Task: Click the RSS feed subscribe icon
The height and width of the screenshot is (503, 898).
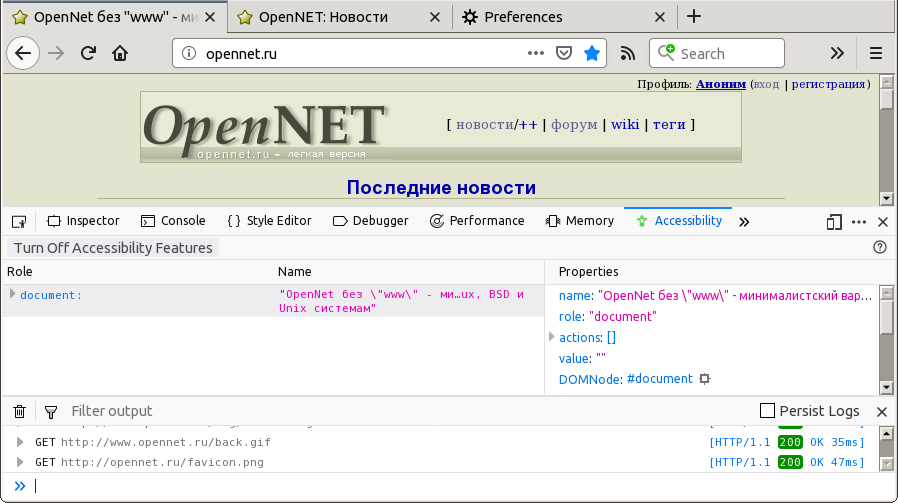Action: [628, 54]
